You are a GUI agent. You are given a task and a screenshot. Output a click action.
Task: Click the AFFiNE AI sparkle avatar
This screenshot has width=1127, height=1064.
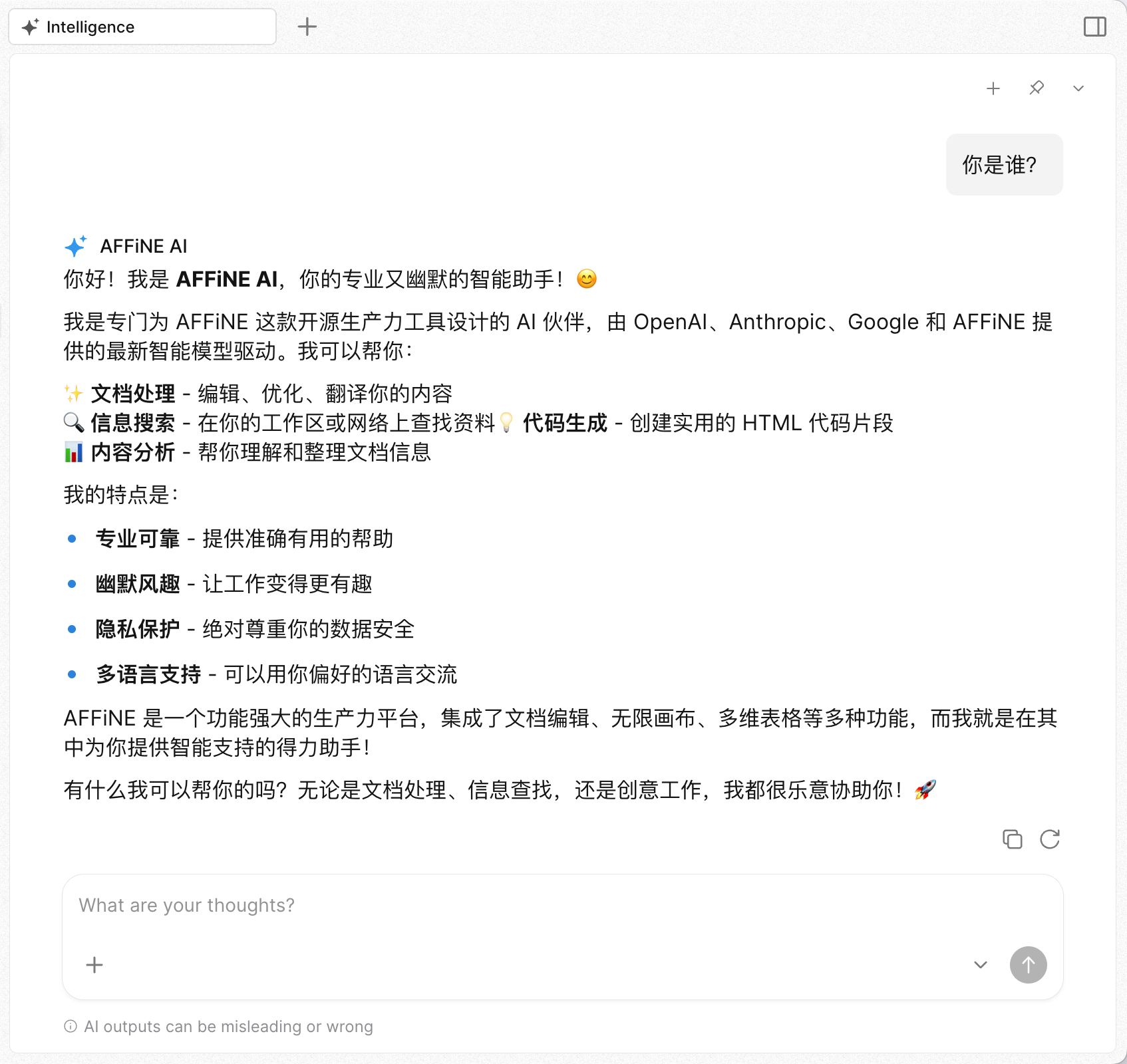coord(75,246)
